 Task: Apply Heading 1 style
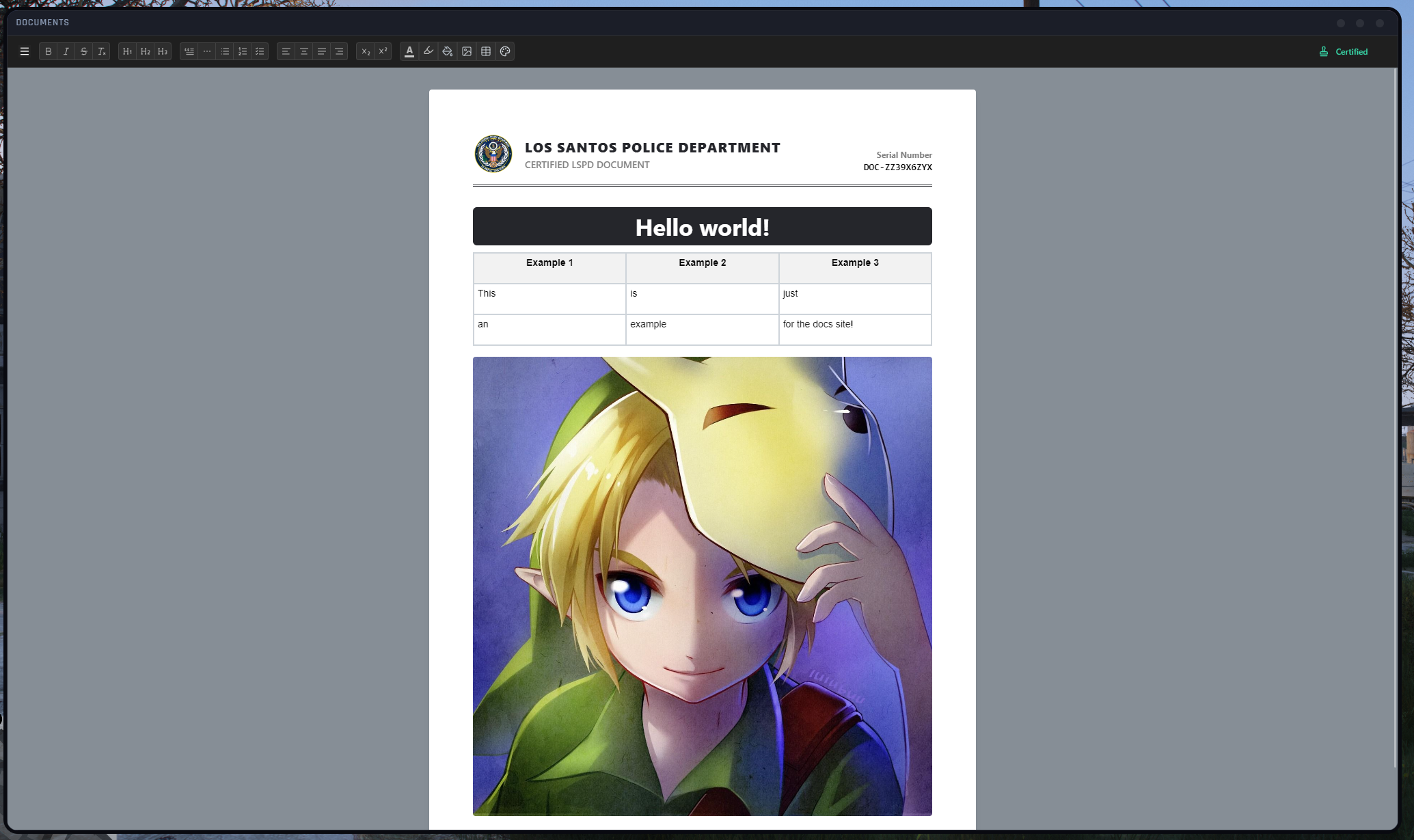(127, 51)
